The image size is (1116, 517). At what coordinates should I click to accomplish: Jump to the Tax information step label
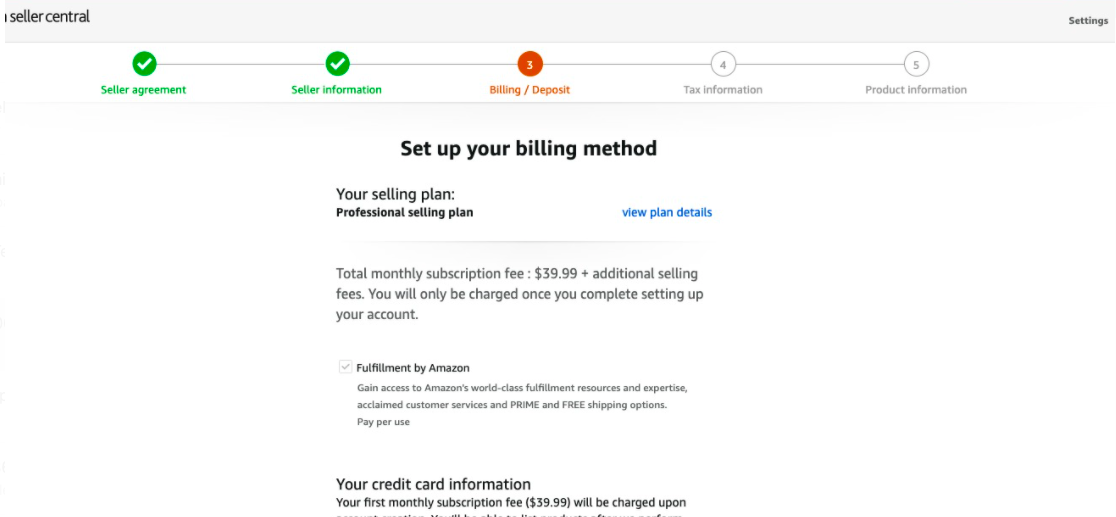[723, 90]
